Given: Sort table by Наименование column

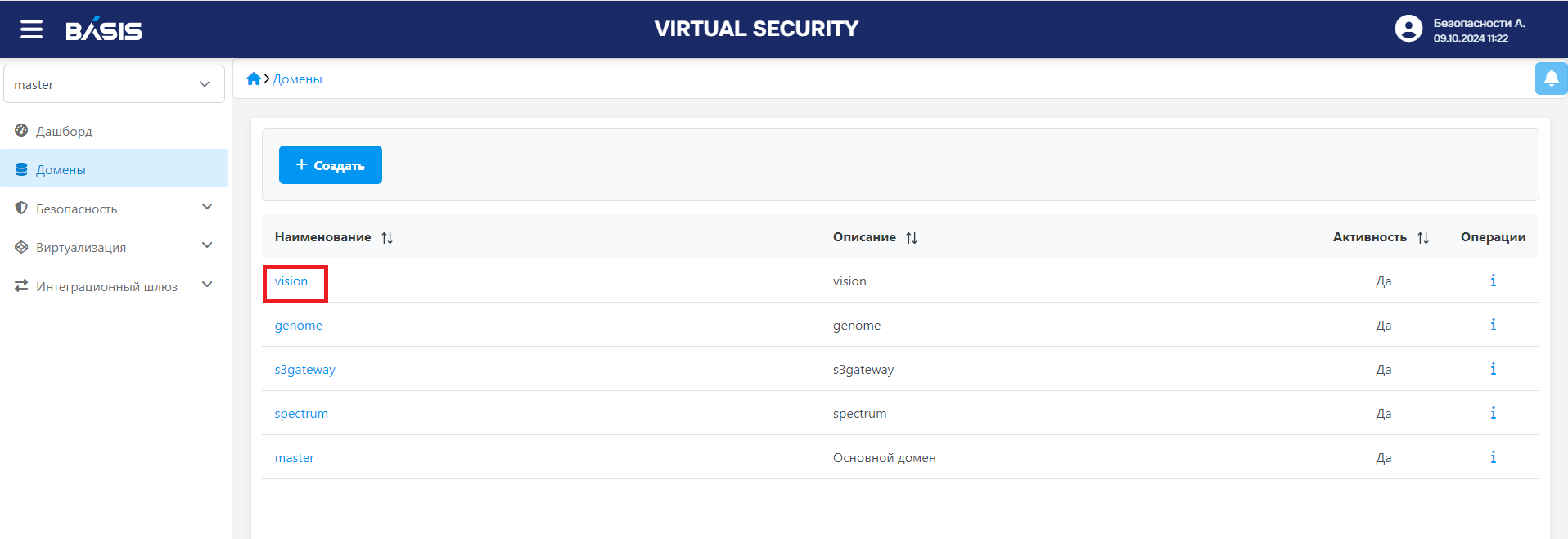Looking at the screenshot, I should (387, 237).
